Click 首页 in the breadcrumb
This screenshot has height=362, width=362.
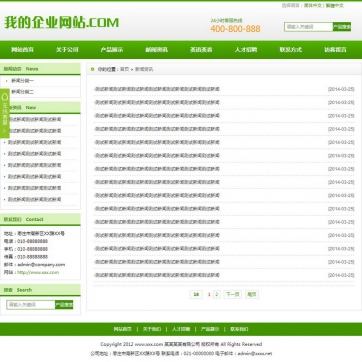[x=124, y=69]
